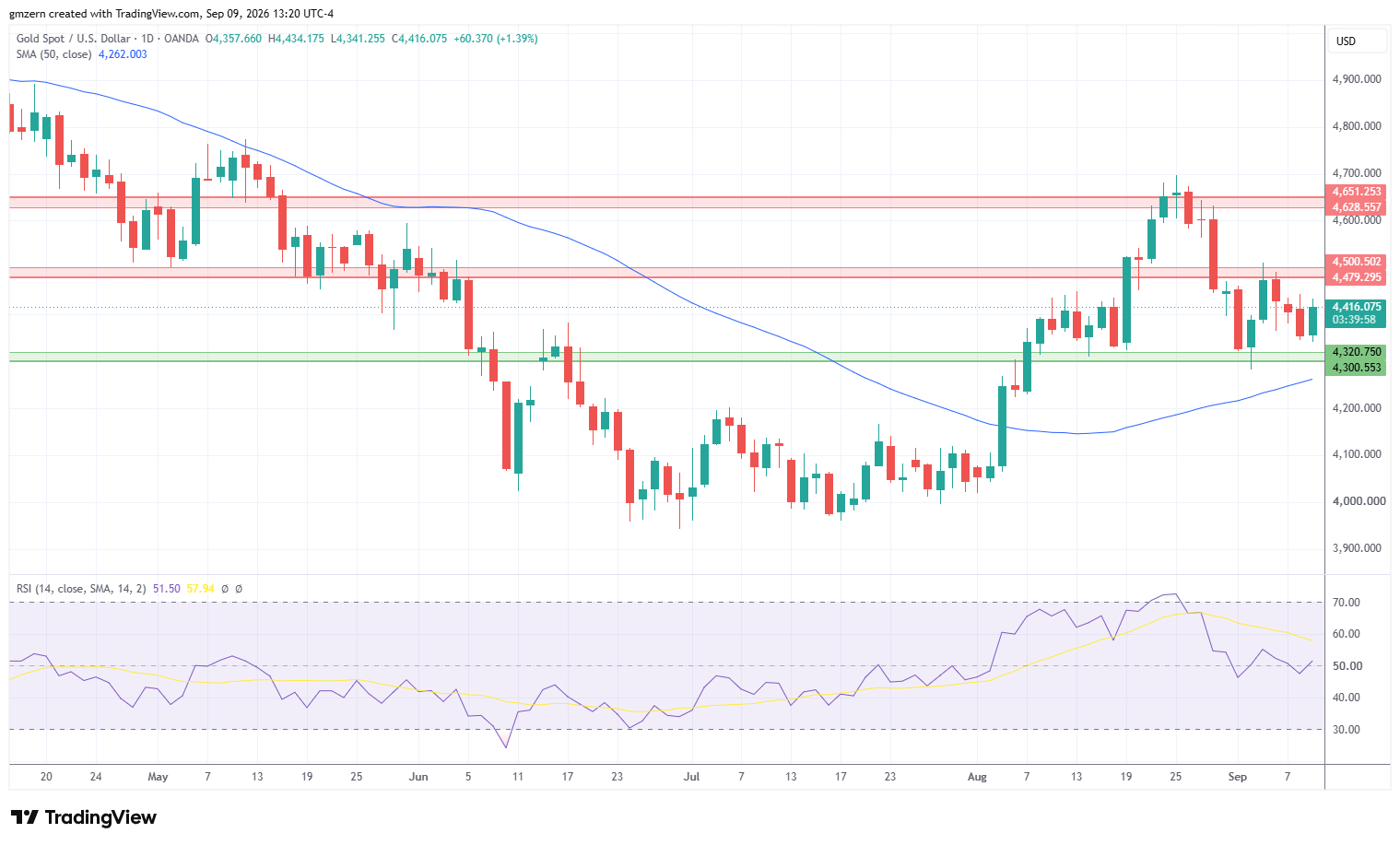This screenshot has width=1400, height=845.
Task: Click the chart attribution line mentioning gmzern
Action: pos(171,14)
